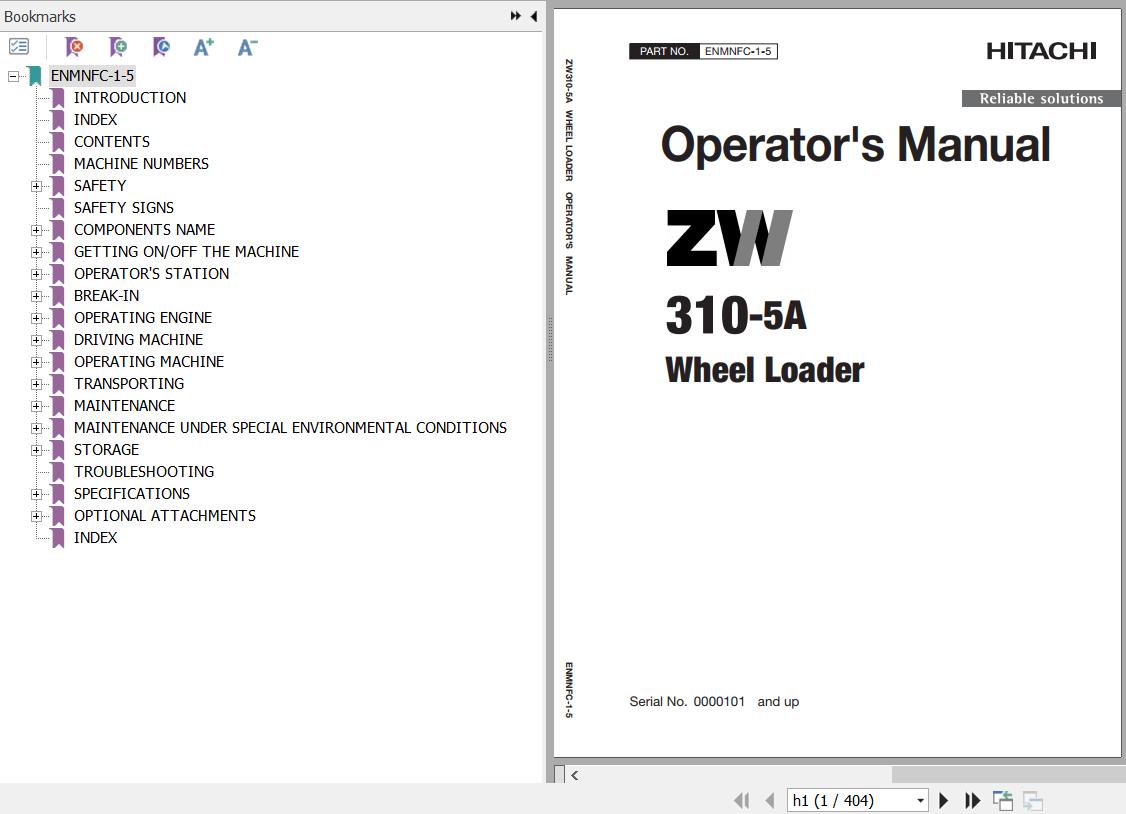
Task: Open the MACHINE NUMBERS bookmark
Action: click(141, 164)
